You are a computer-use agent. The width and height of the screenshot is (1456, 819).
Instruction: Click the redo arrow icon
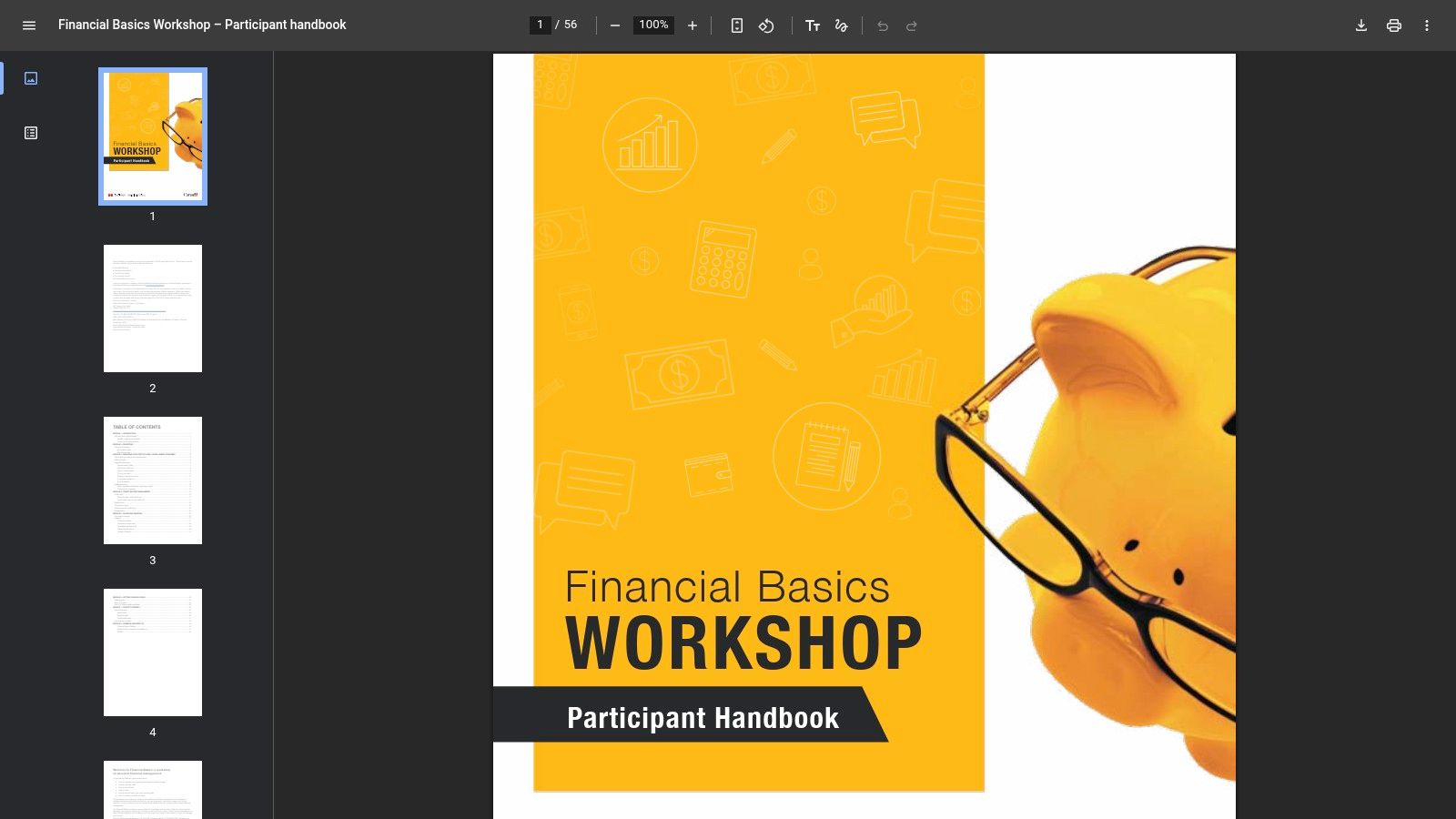[912, 25]
